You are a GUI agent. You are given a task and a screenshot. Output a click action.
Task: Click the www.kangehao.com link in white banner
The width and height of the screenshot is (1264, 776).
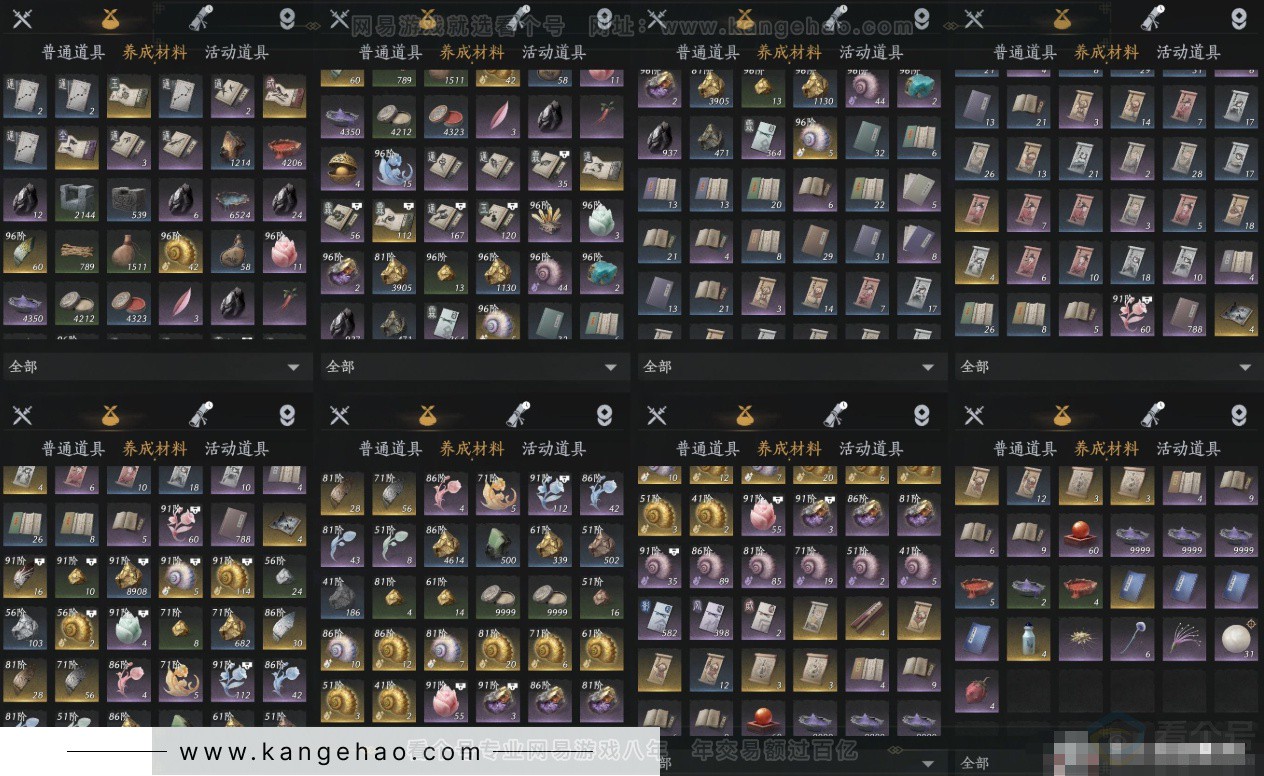coord(330,752)
